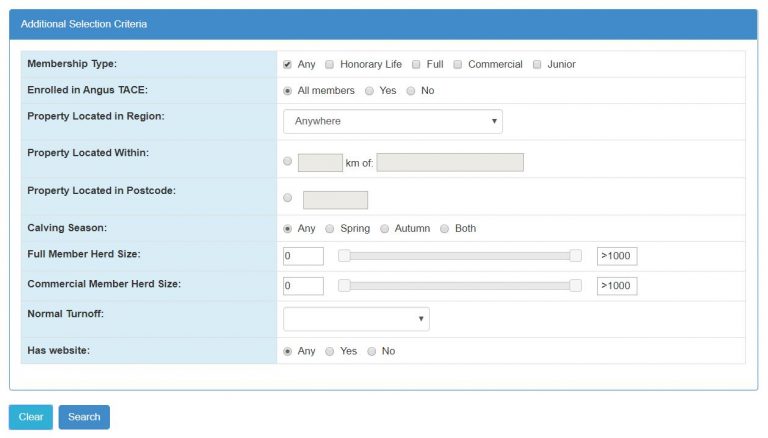Screen dimensions: 768x438
Task: Select the Property Located Within radio button
Action: [x=288, y=161]
